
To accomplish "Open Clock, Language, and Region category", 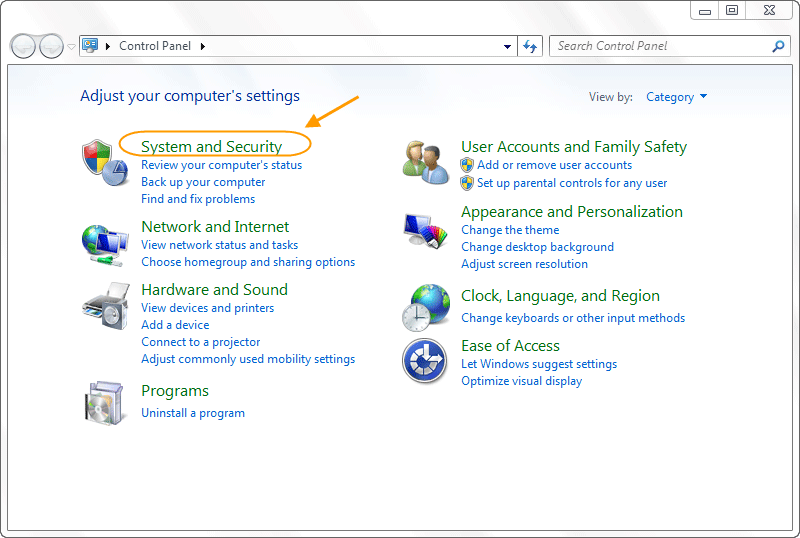I will pyautogui.click(x=560, y=296).
